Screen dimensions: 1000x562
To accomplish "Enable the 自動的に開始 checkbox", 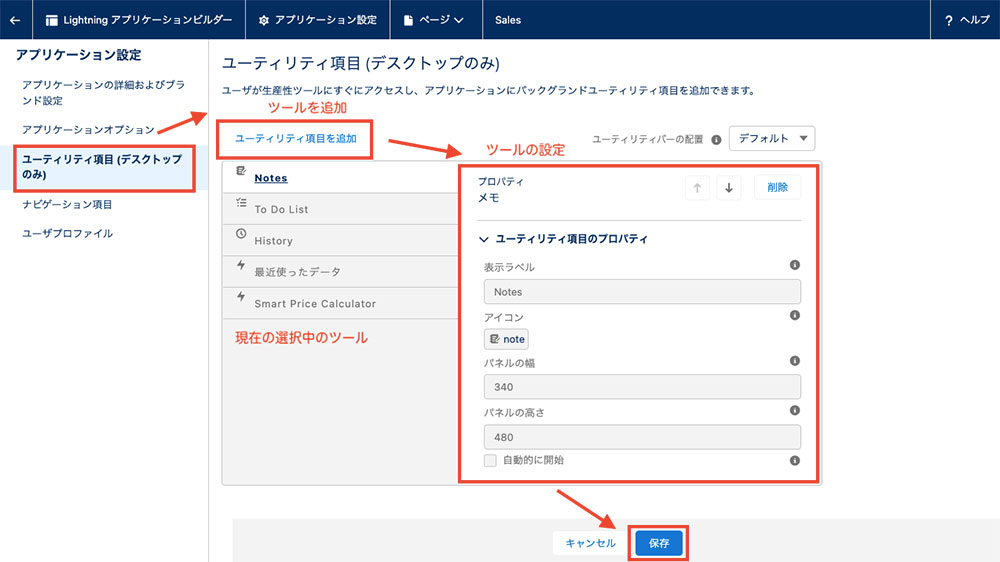I will pos(490,461).
